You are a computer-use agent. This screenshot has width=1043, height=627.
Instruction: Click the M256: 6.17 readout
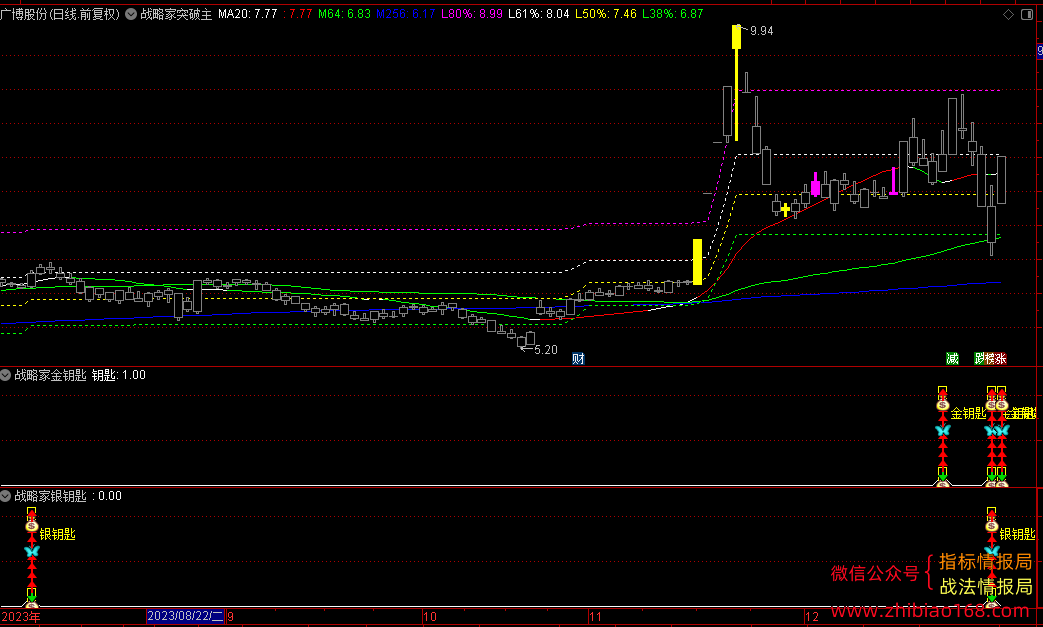(x=406, y=14)
